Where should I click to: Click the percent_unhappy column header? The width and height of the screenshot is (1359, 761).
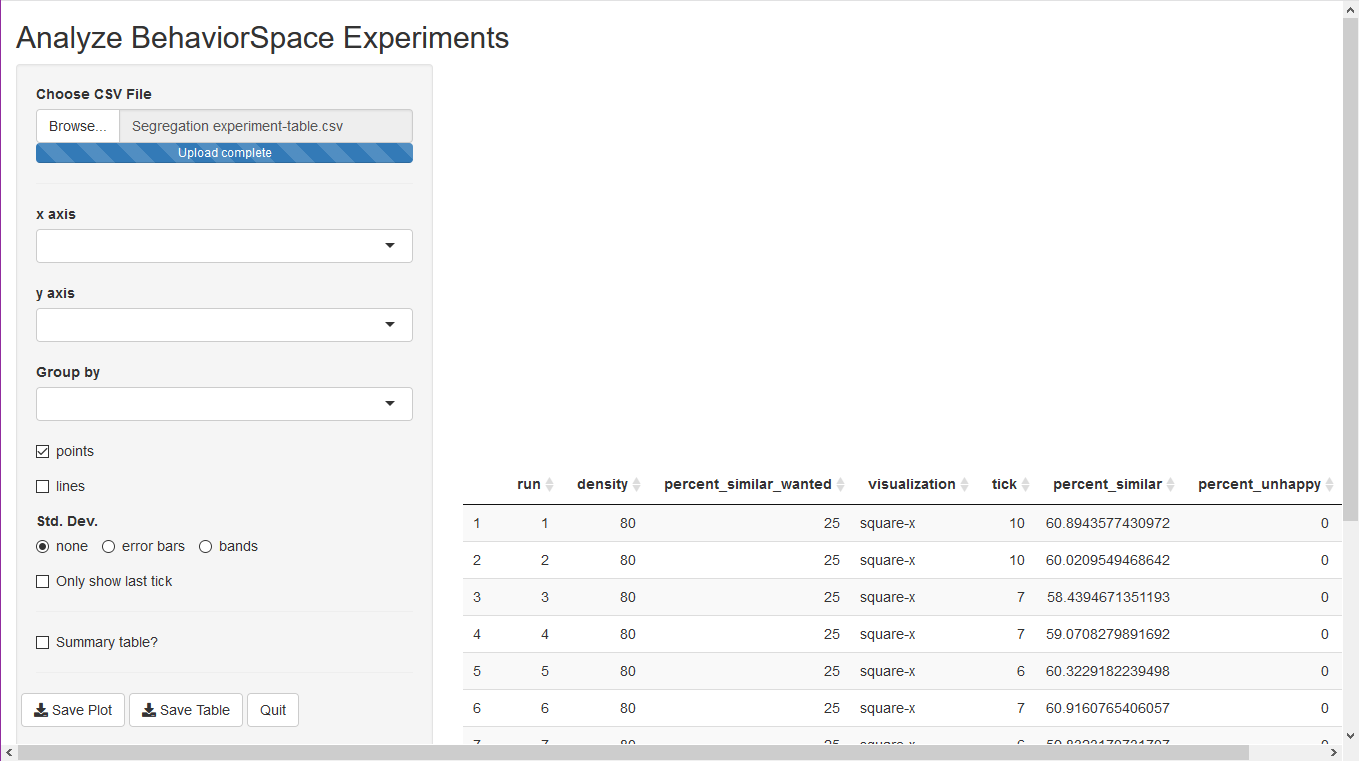pyautogui.click(x=1260, y=485)
